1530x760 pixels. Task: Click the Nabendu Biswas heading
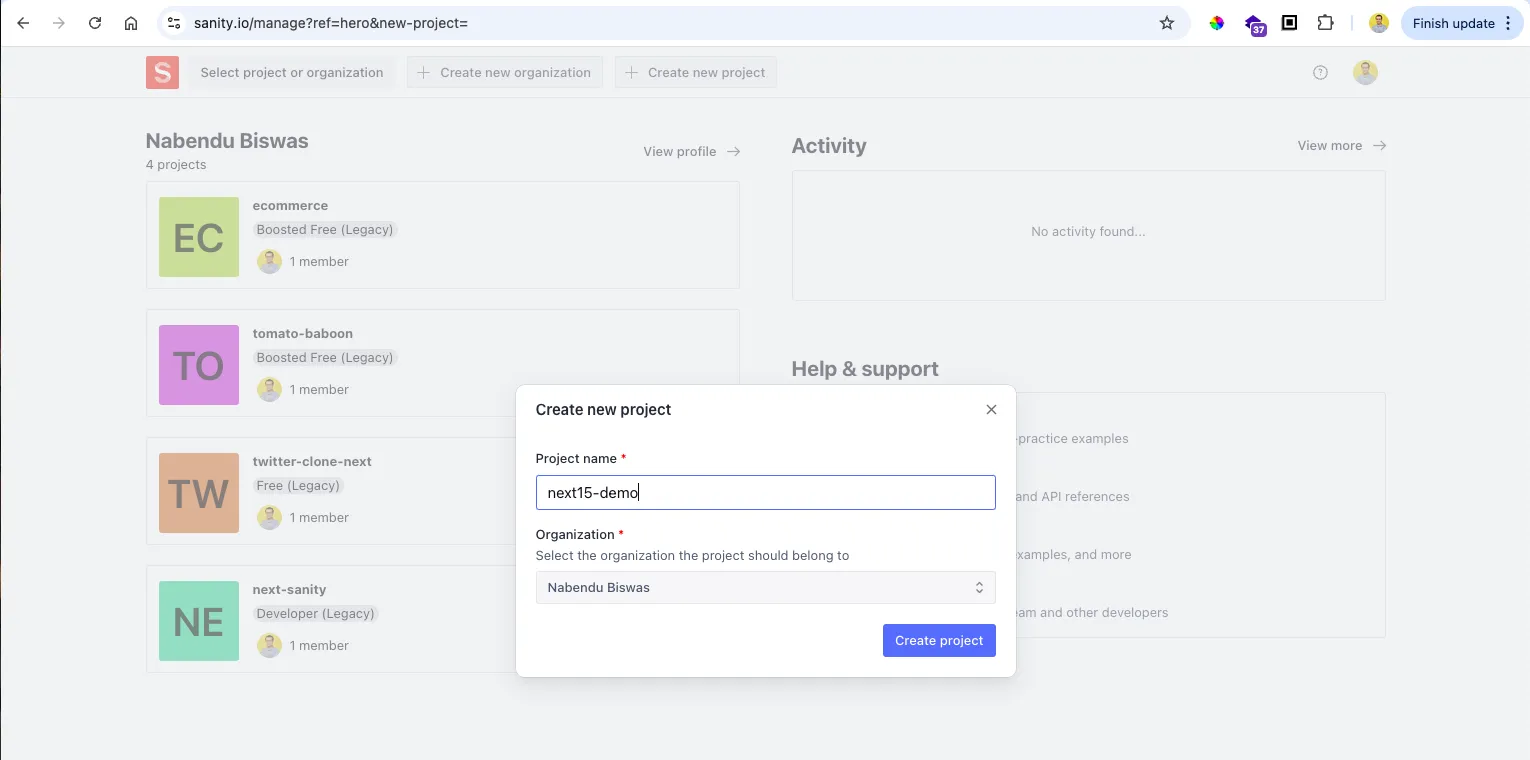pos(227,140)
